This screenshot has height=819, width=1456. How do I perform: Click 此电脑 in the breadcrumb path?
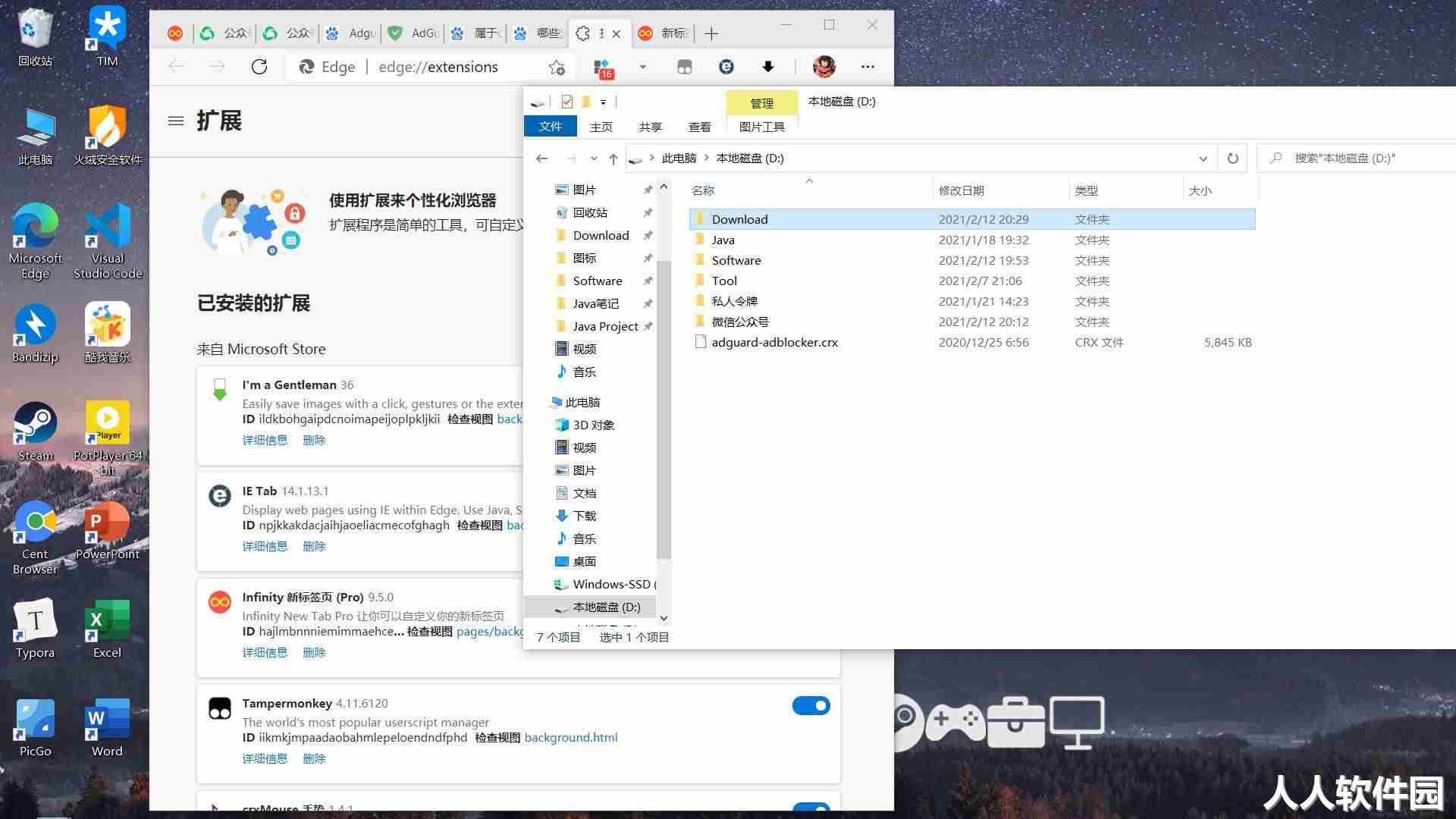tap(679, 158)
